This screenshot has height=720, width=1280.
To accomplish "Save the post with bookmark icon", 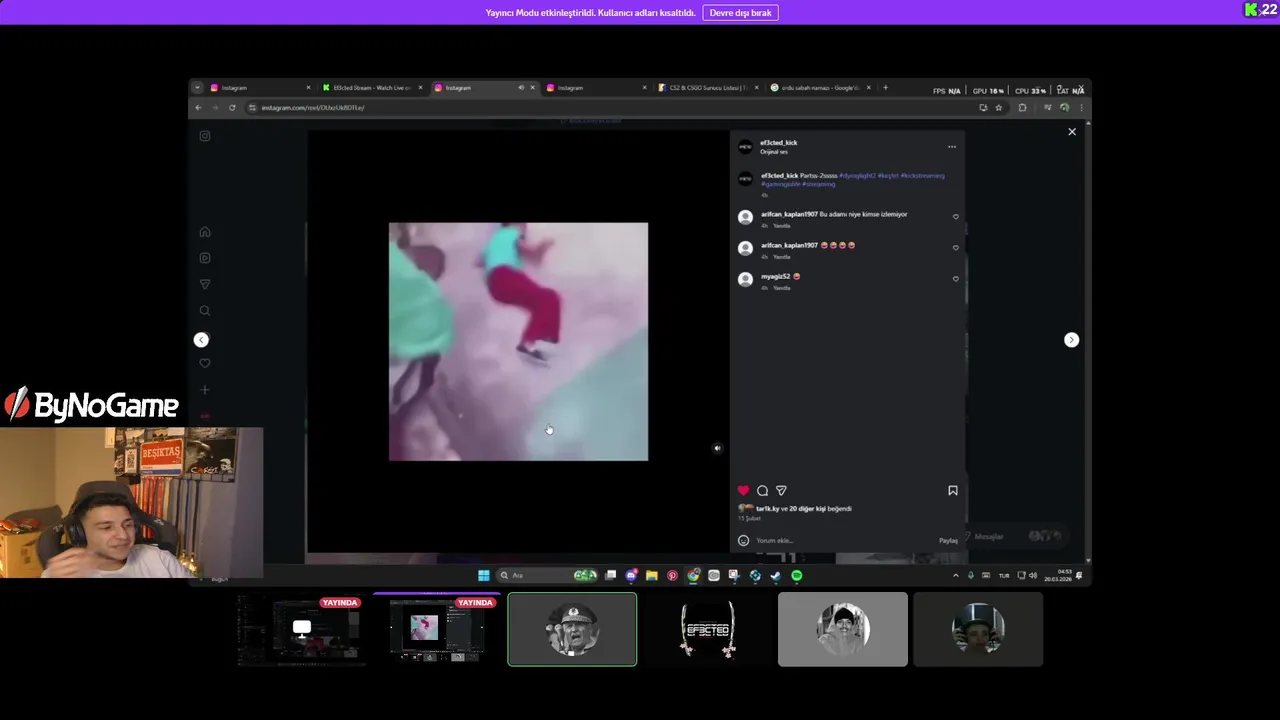I will coord(953,491).
